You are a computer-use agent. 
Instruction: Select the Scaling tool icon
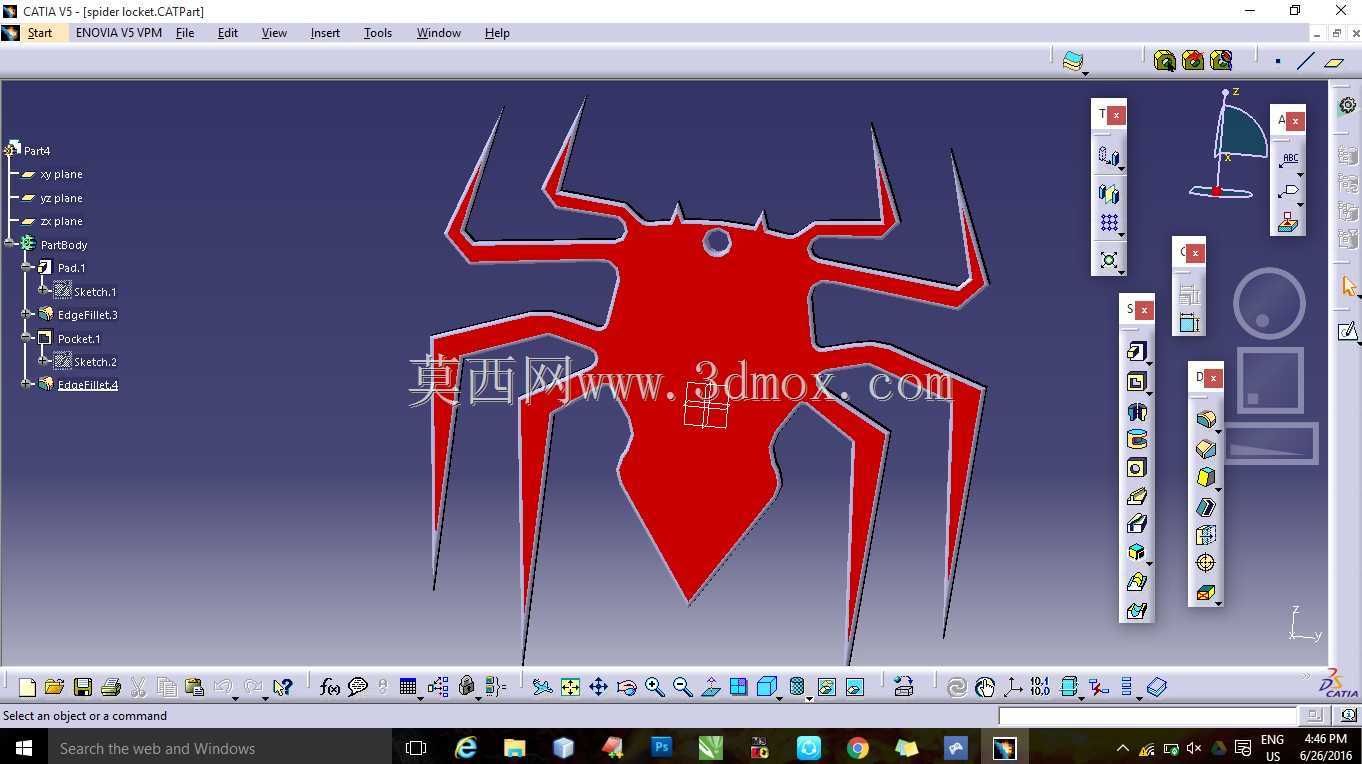click(1109, 260)
